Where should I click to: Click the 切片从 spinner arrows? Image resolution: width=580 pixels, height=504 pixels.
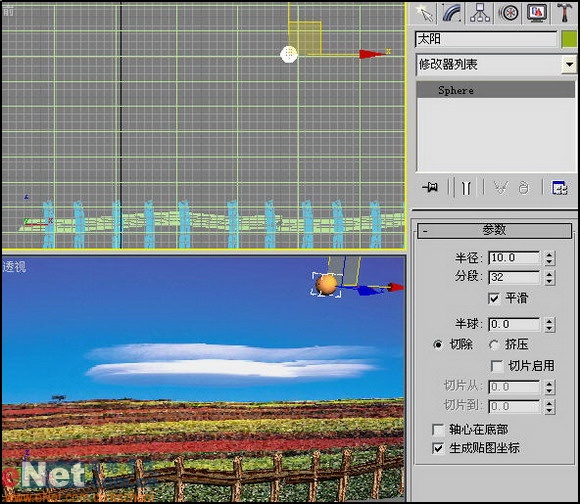pyautogui.click(x=549, y=387)
